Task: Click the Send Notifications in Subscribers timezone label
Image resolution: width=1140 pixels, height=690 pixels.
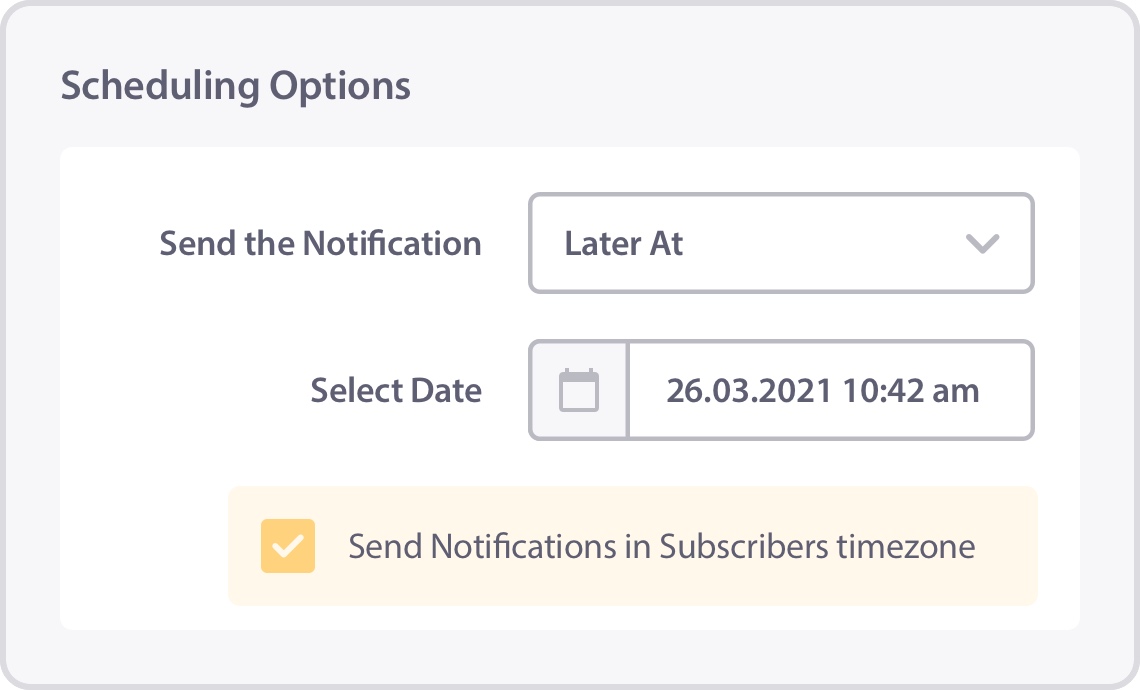Action: (662, 546)
